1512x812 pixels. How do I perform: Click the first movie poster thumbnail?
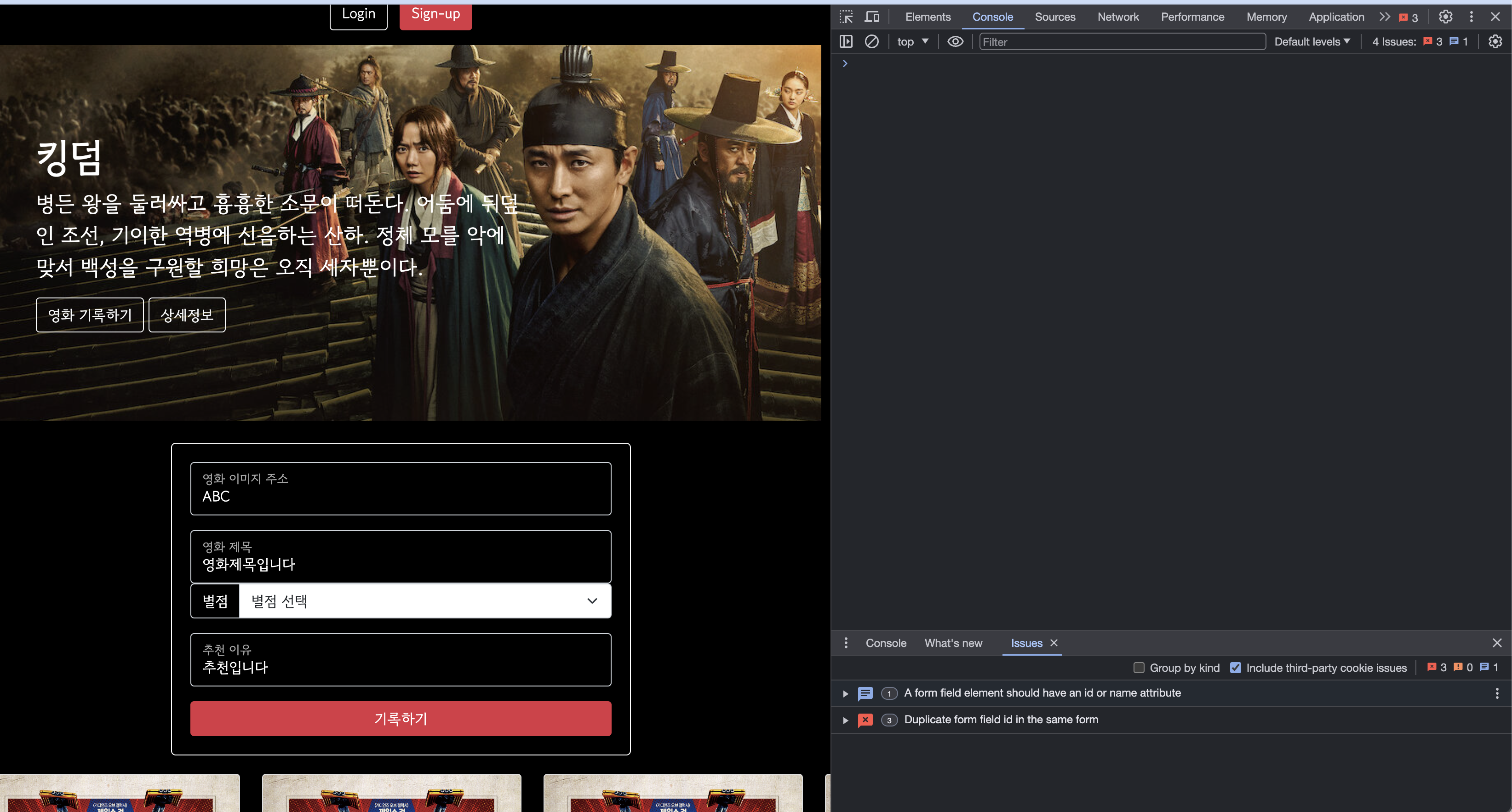[120, 793]
